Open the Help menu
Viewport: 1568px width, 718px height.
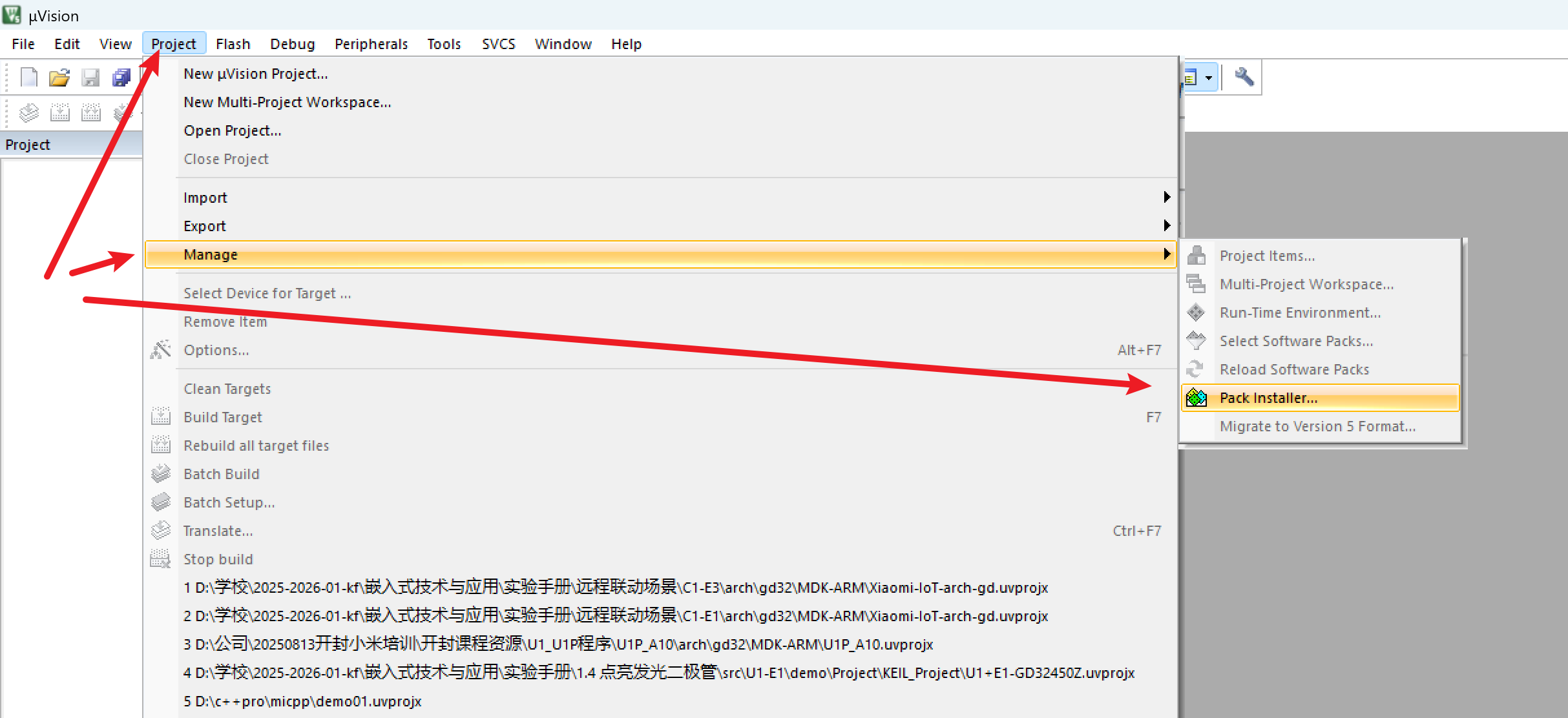[627, 44]
